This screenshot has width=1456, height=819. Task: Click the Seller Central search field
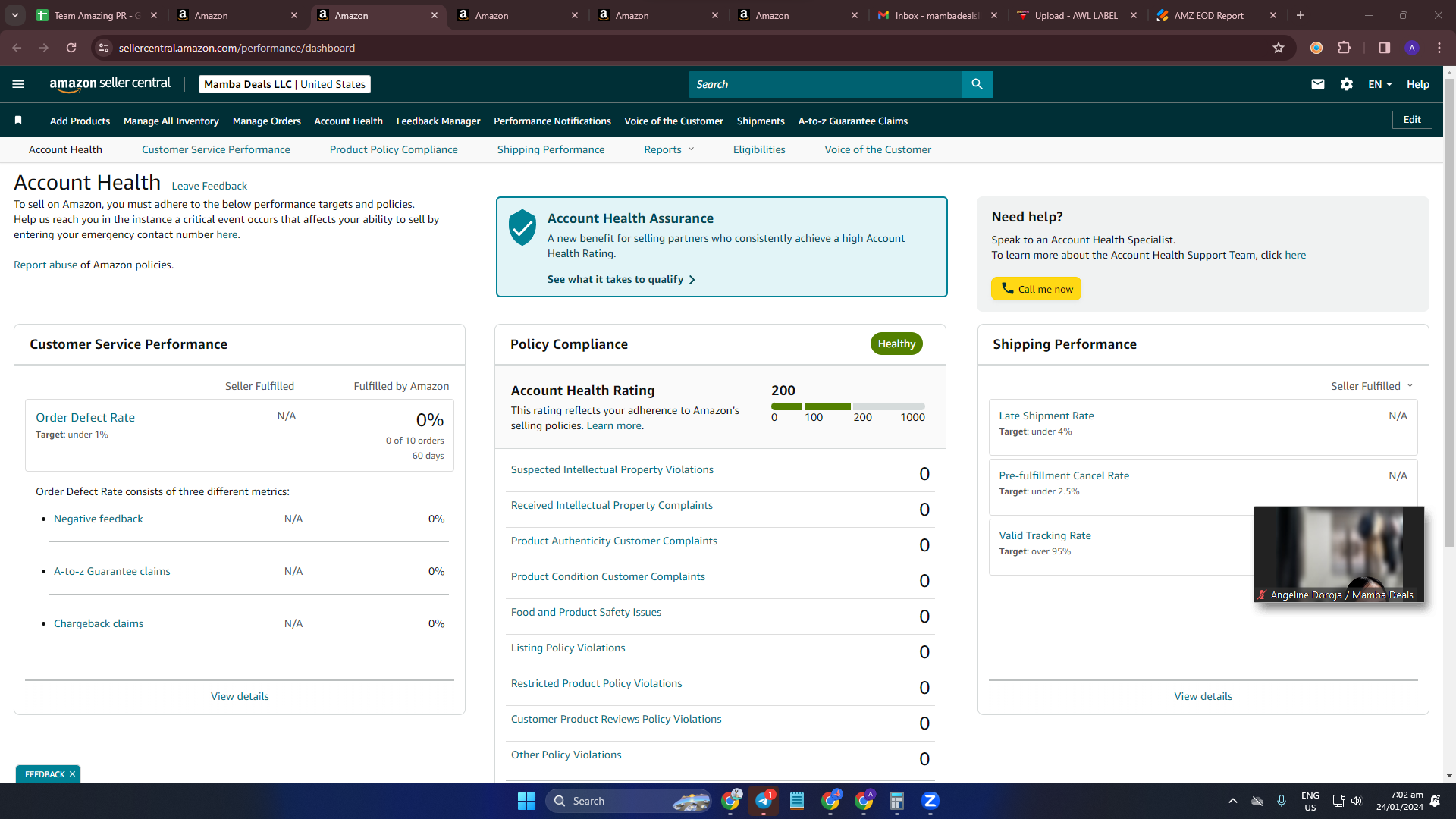826,84
